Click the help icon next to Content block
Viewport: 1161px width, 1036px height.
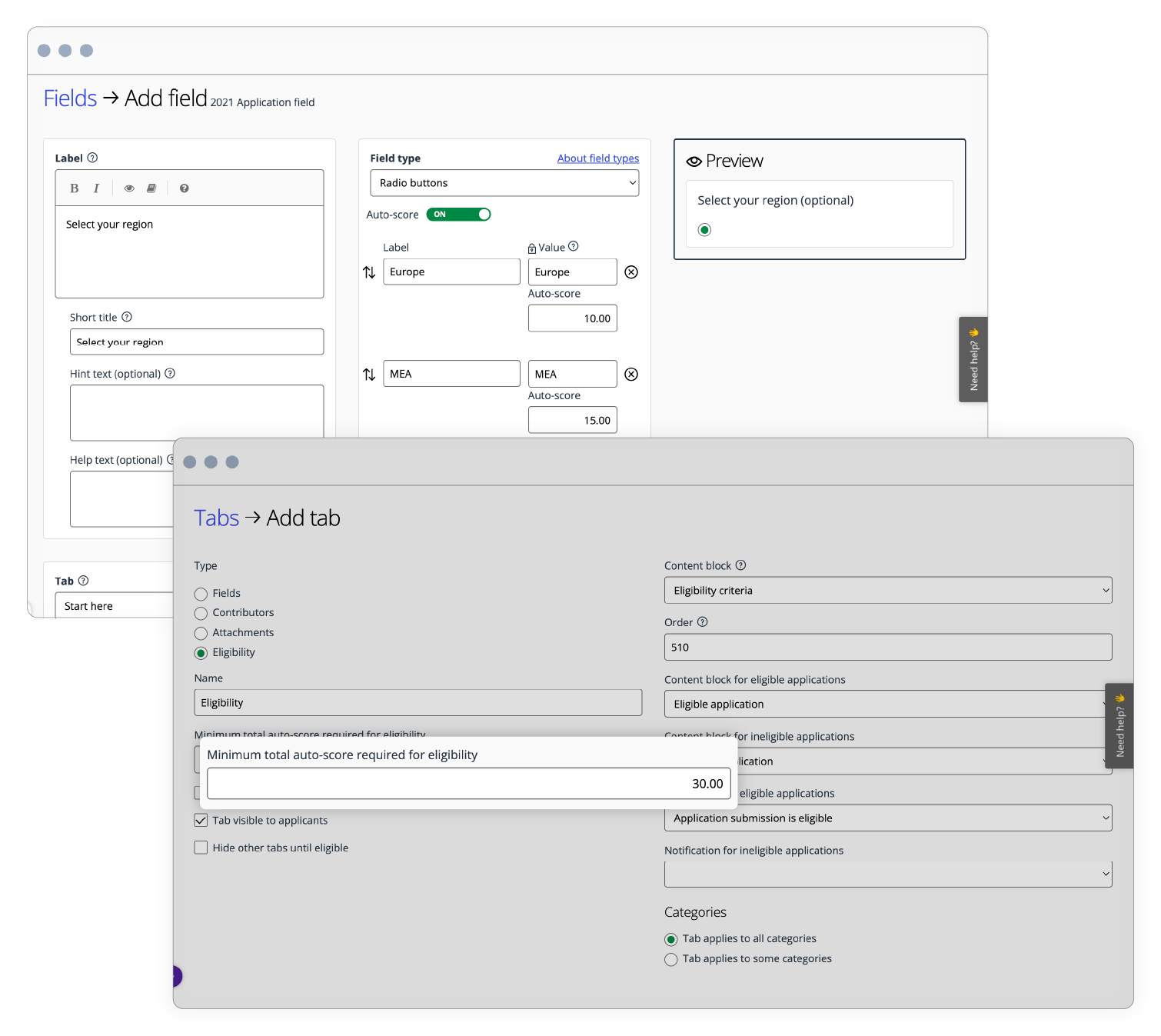click(740, 565)
